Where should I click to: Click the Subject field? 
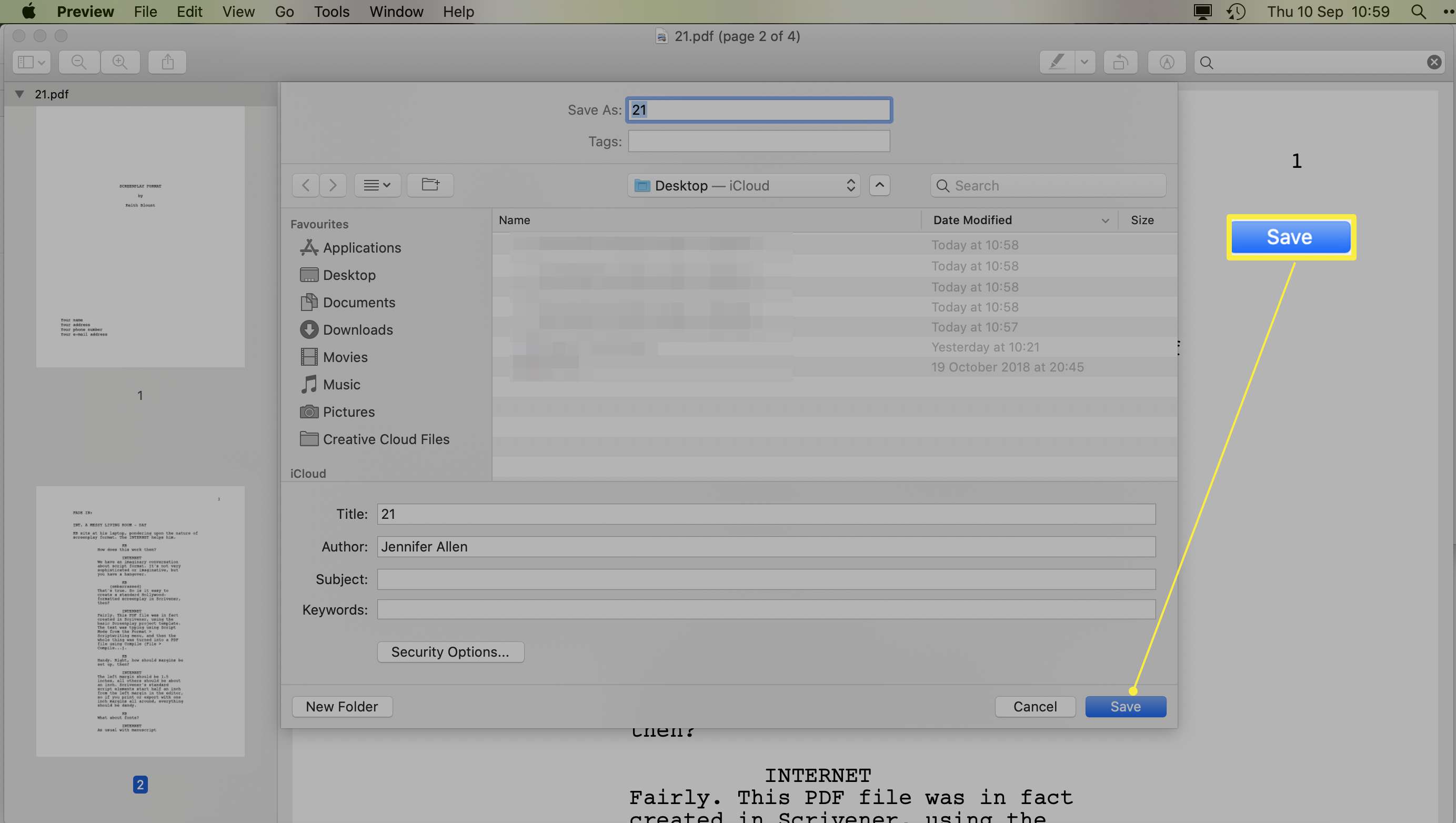767,579
